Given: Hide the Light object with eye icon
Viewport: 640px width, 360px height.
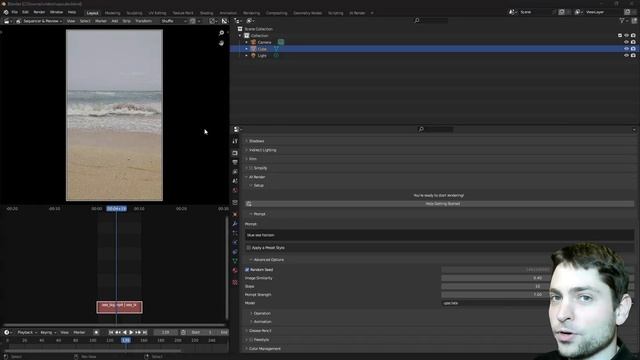Looking at the screenshot, I should coord(626,56).
